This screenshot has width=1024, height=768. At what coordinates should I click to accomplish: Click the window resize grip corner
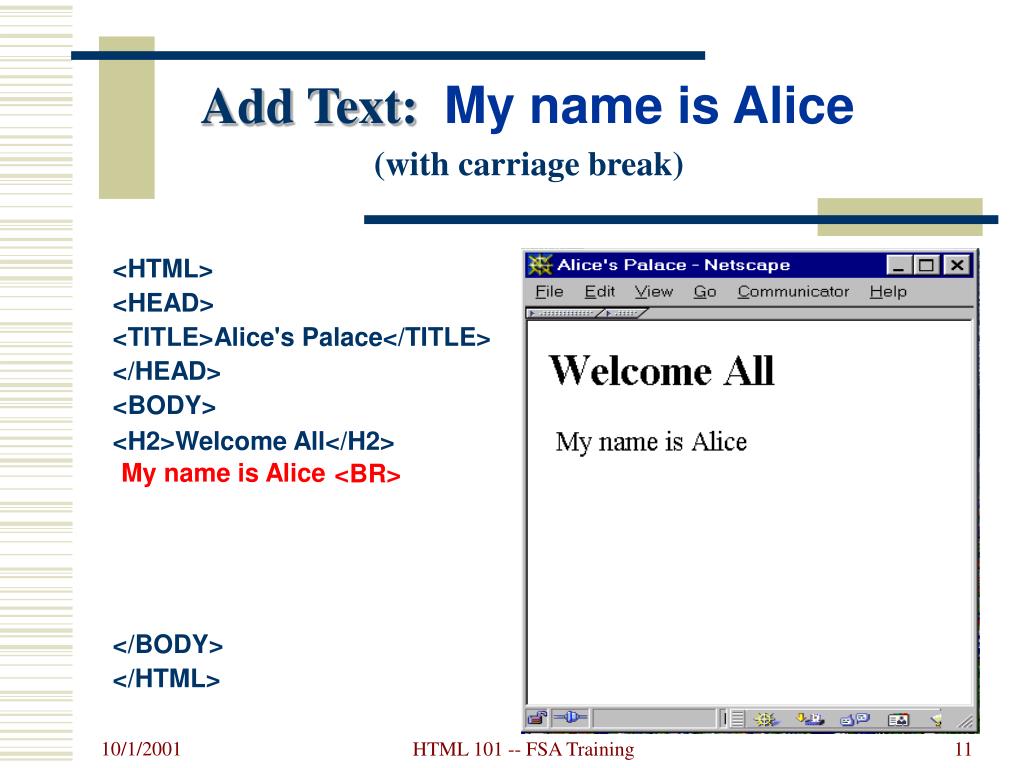(x=965, y=720)
